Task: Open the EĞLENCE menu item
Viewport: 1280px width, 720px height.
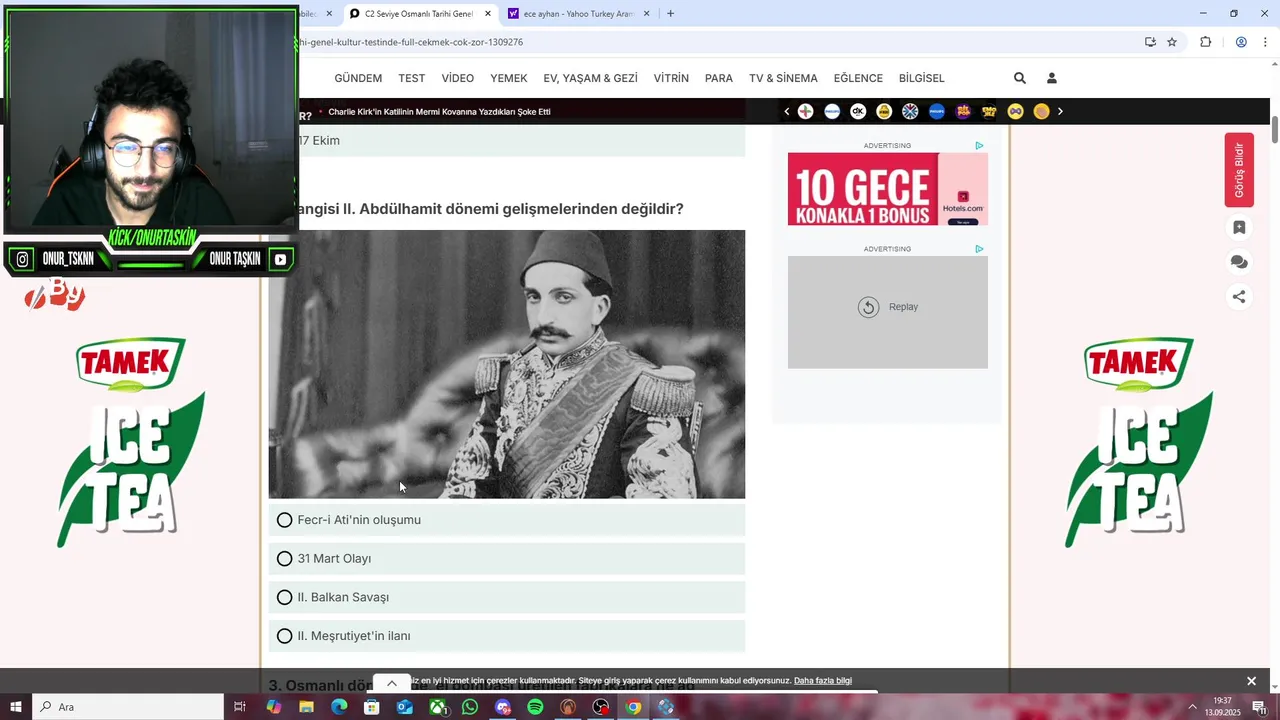Action: point(858,78)
